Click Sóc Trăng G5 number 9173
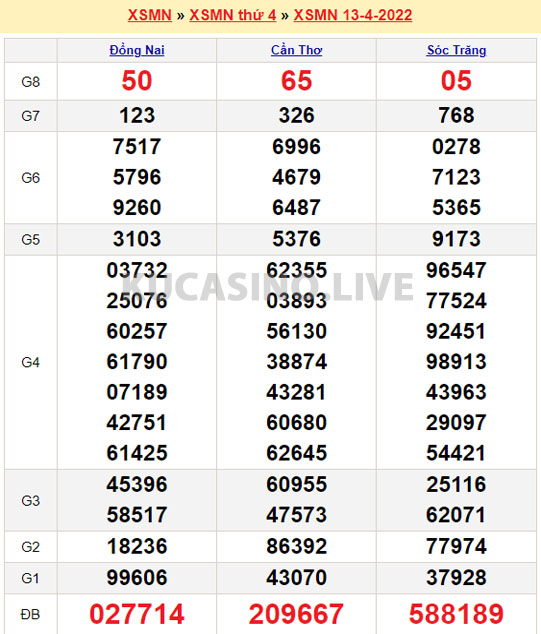The width and height of the screenshot is (541, 634). click(456, 239)
